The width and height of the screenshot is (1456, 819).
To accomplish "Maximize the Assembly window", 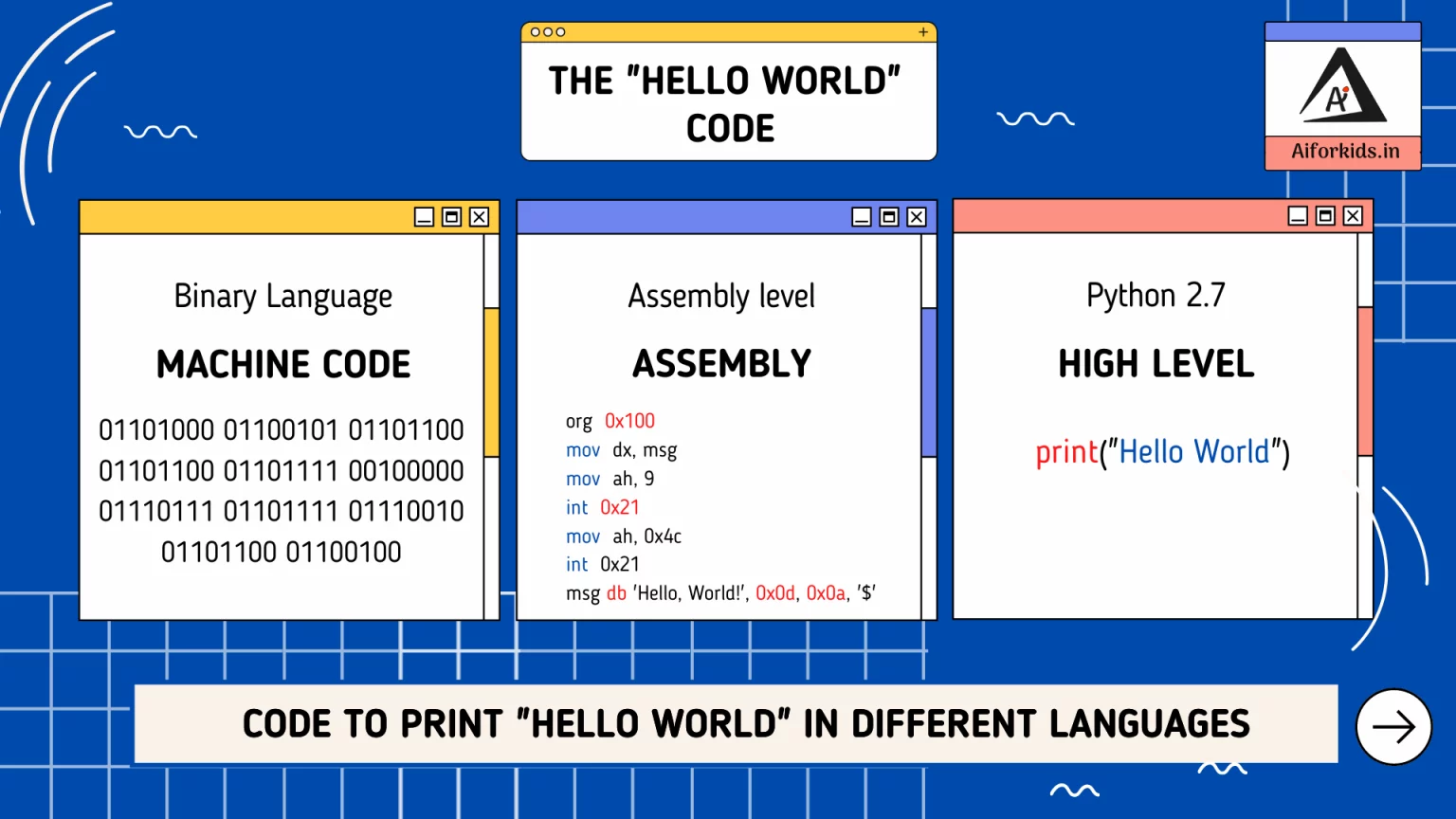I will 889,217.
